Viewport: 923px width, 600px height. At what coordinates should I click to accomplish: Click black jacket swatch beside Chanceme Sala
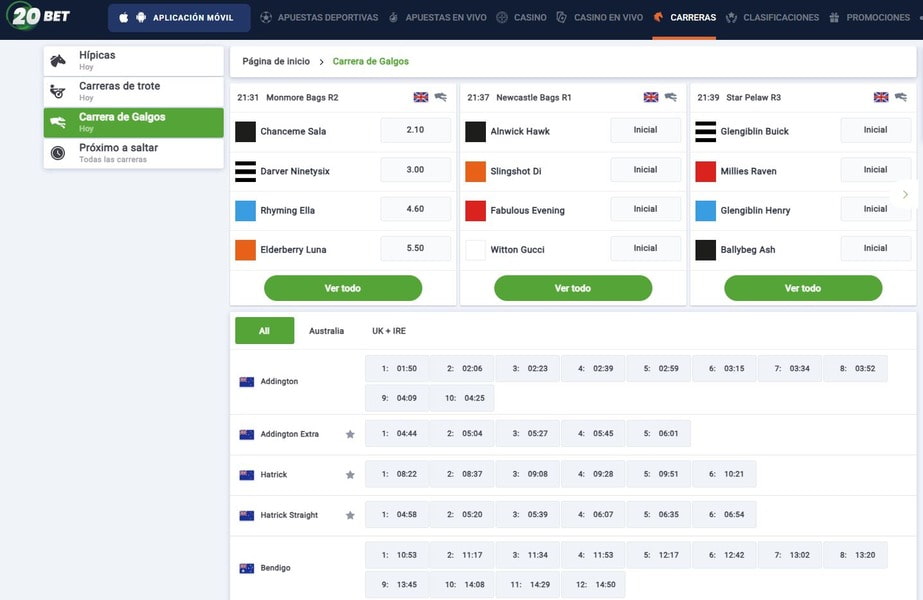pyautogui.click(x=245, y=132)
